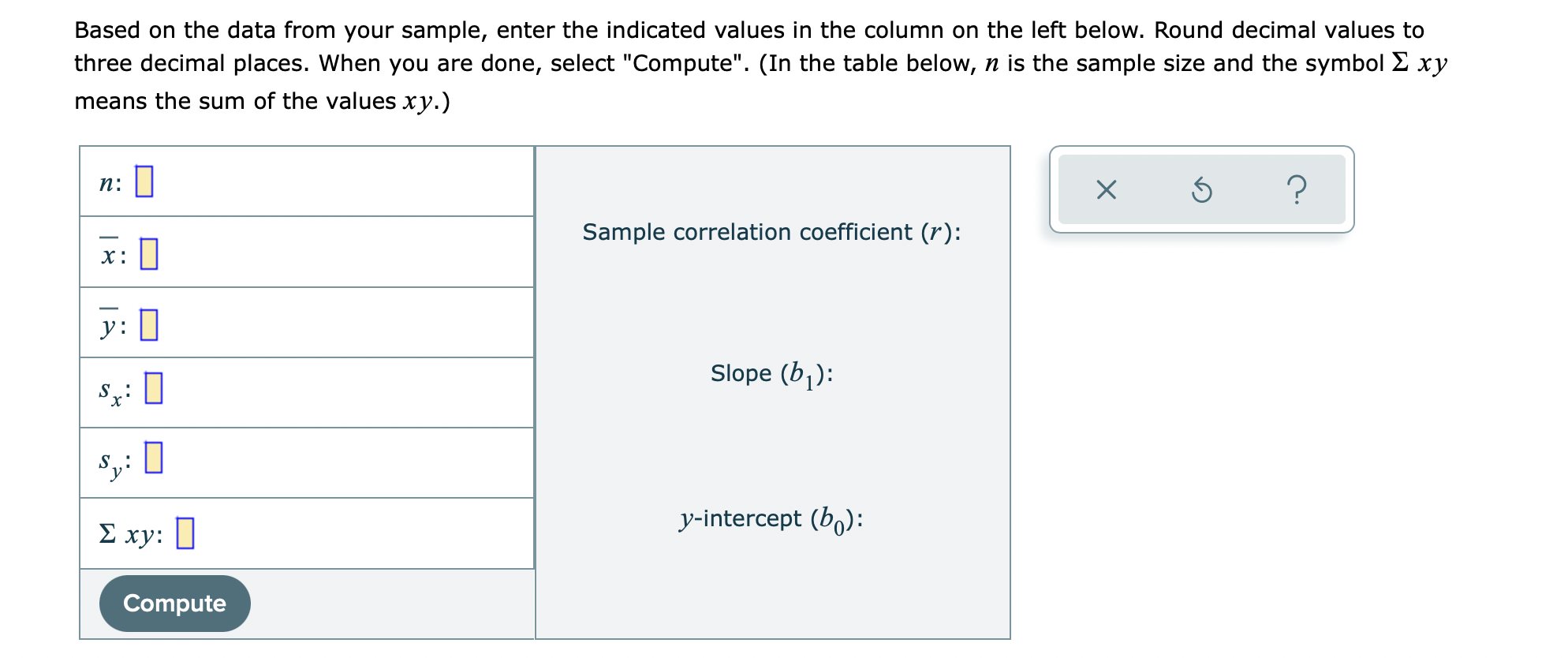Click the Sample correlation coefficient (r) label
This screenshot has width=1568, height=658.
tap(771, 232)
